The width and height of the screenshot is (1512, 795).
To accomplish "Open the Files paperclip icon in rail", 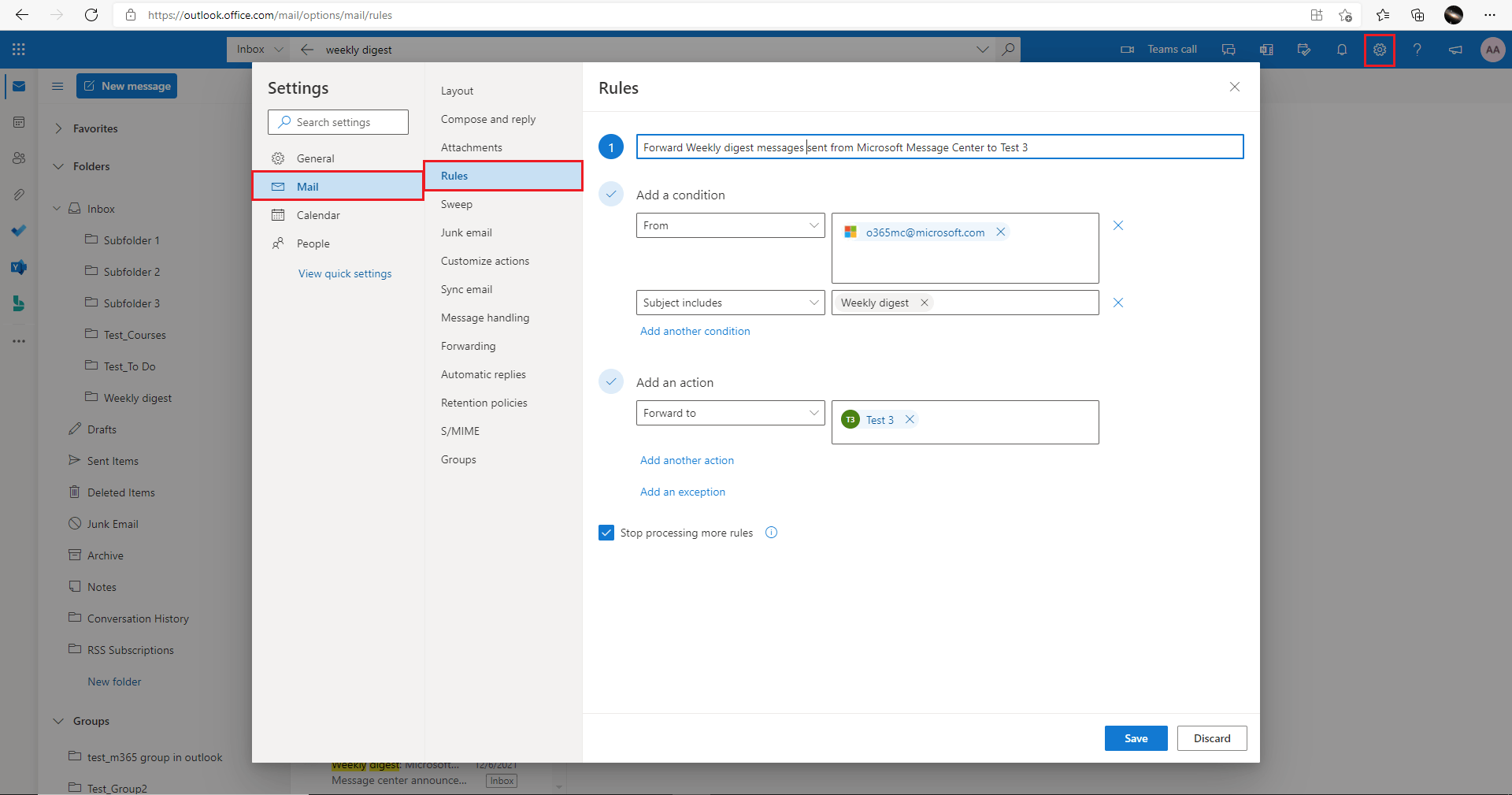I will (19, 195).
